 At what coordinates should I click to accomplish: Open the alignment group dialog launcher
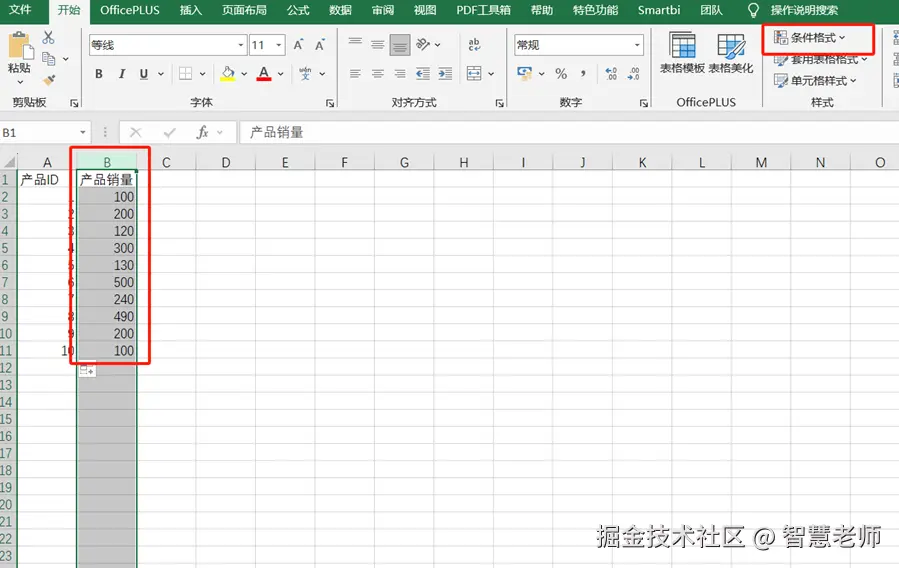click(x=499, y=103)
